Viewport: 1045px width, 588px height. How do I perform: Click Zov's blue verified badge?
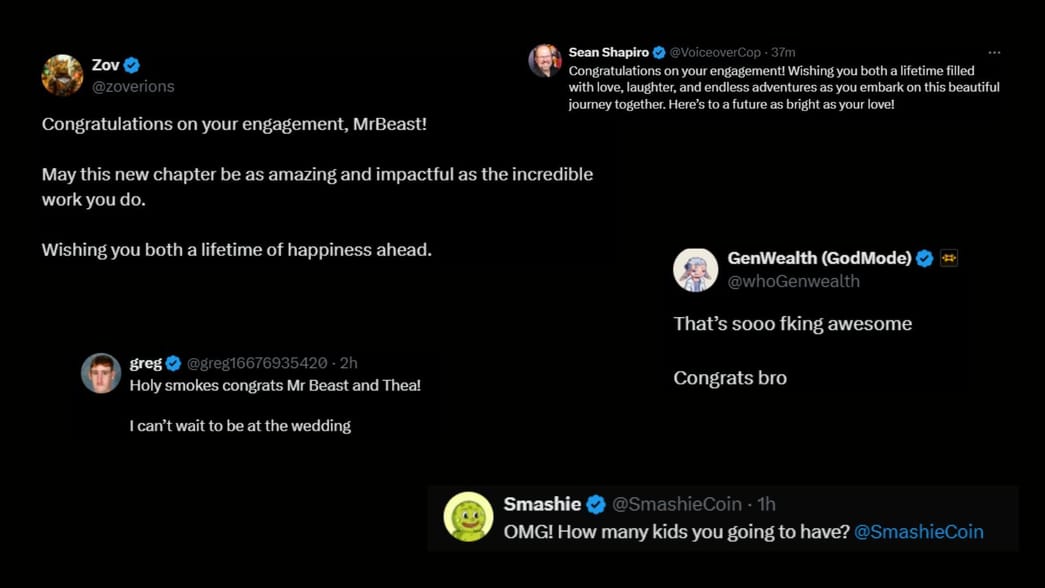(131, 64)
